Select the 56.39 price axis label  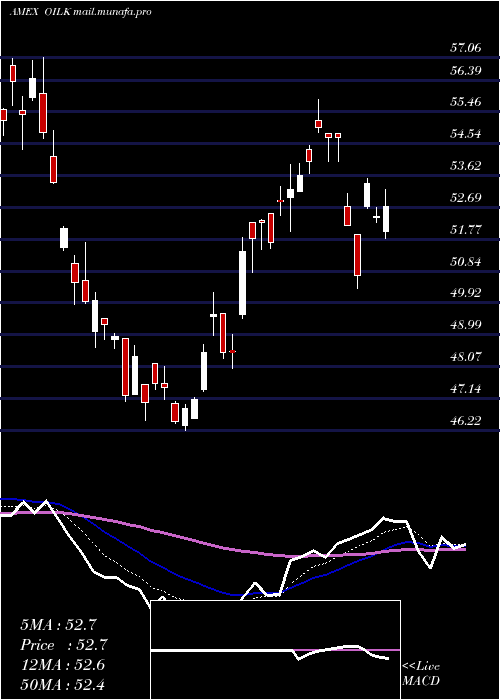click(x=466, y=70)
